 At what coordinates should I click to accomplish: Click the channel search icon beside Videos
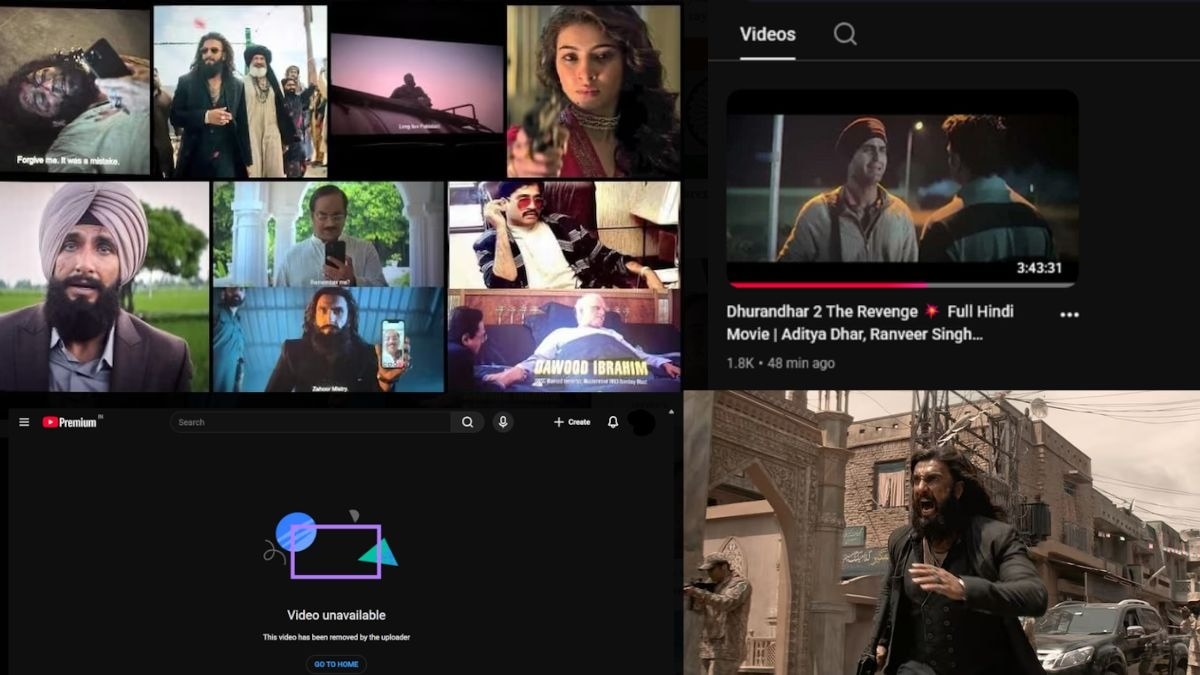tap(845, 34)
